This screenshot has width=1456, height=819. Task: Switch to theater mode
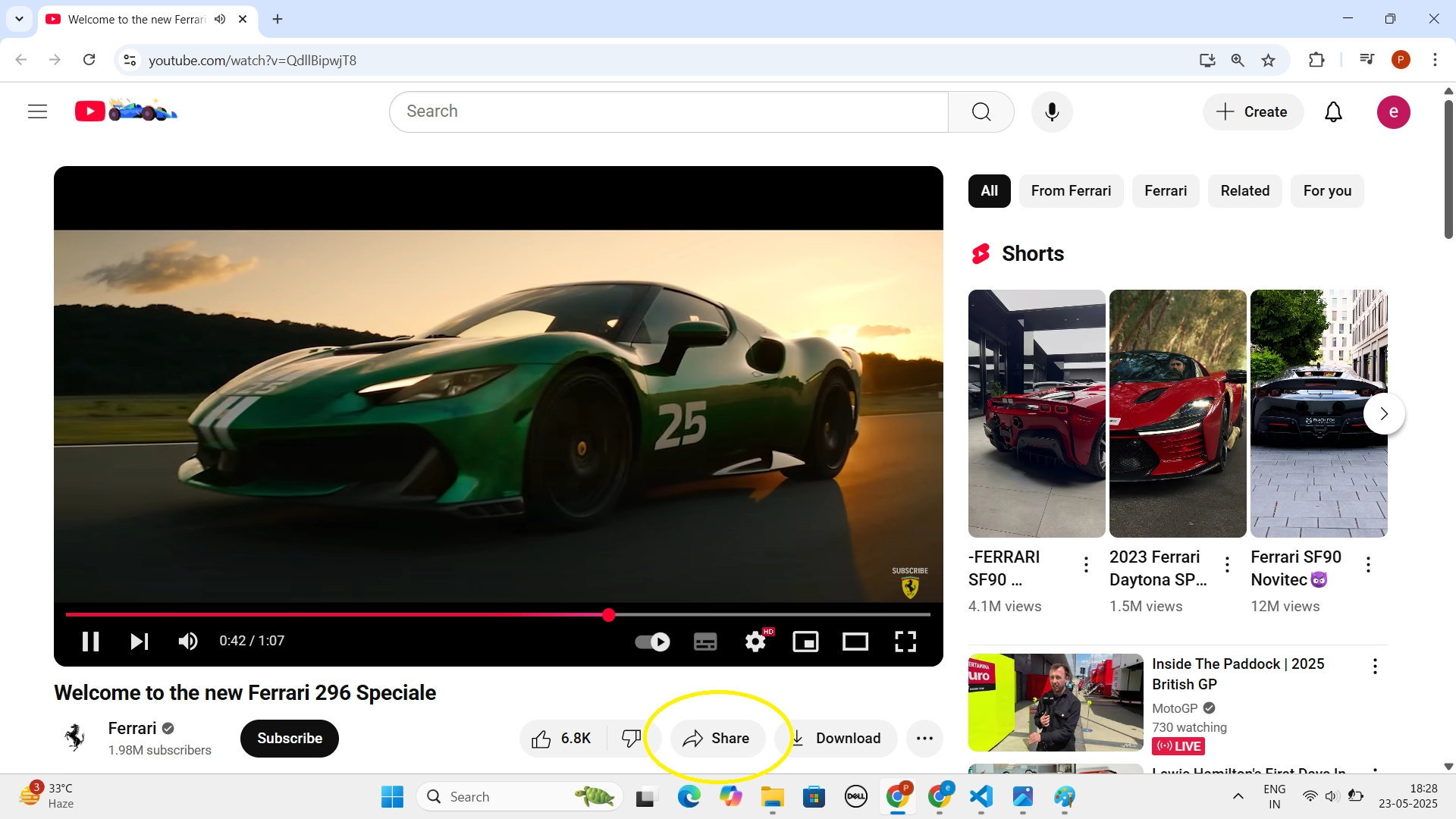[855, 642]
